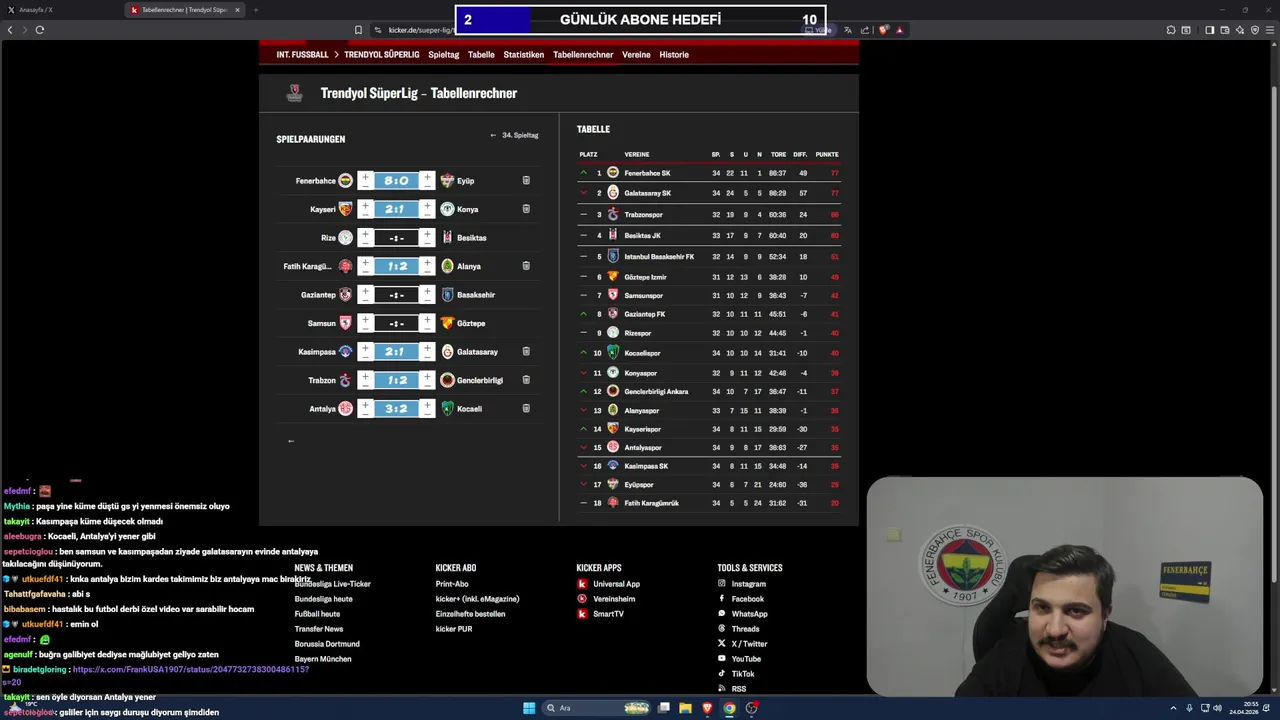This screenshot has height=720, width=1280.
Task: Increase Galatasaray away goals with plus
Action: pos(427,349)
